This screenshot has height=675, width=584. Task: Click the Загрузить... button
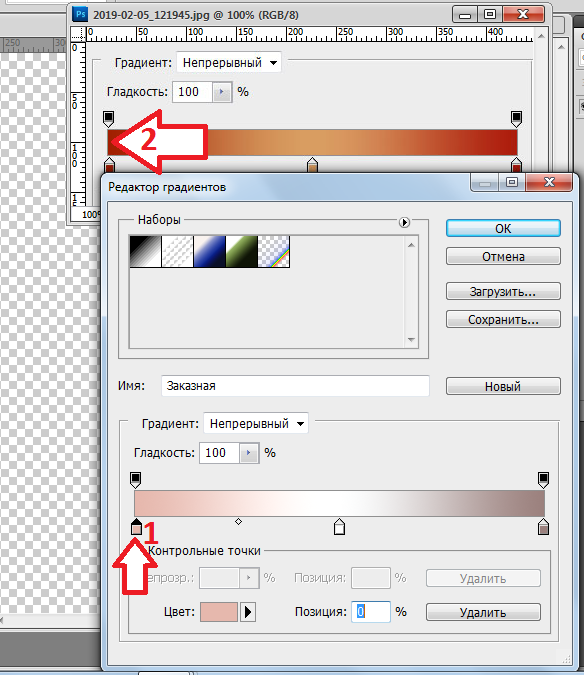(x=503, y=291)
